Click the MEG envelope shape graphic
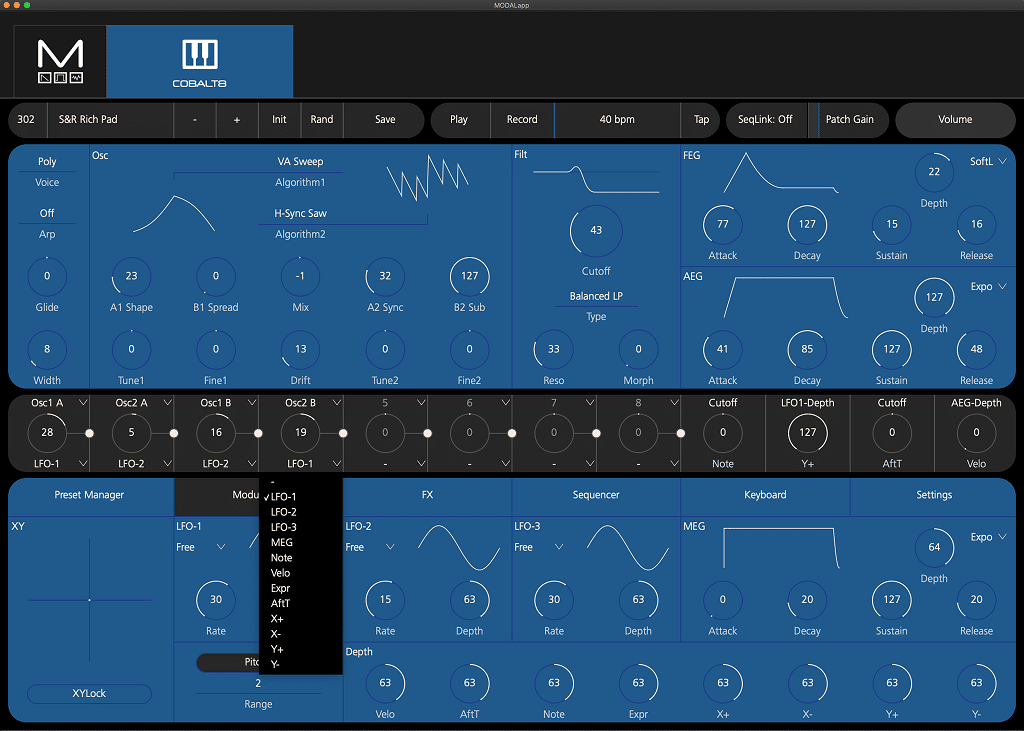Viewport: 1024px width, 731px height. (x=780, y=548)
